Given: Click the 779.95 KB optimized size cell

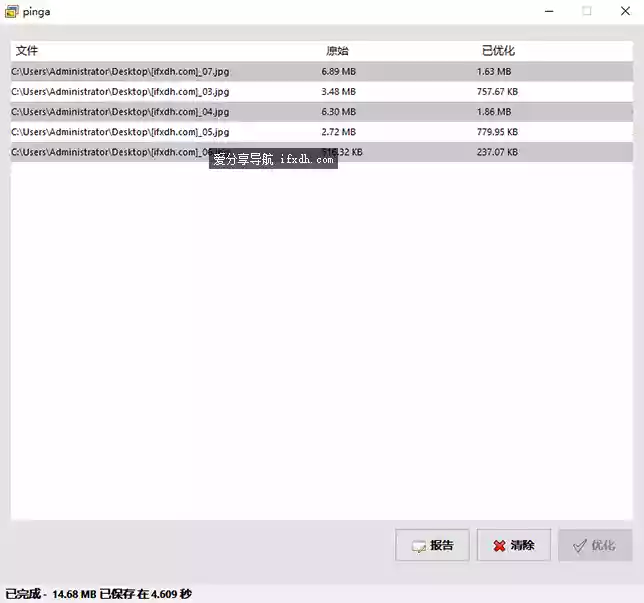Looking at the screenshot, I should coord(497,132).
